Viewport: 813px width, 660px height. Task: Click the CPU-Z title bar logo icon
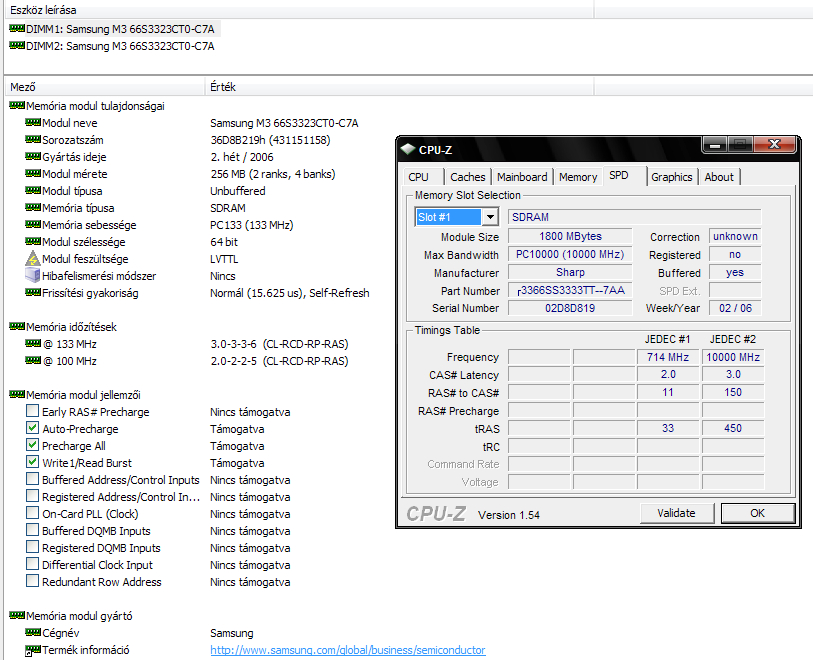tap(409, 149)
